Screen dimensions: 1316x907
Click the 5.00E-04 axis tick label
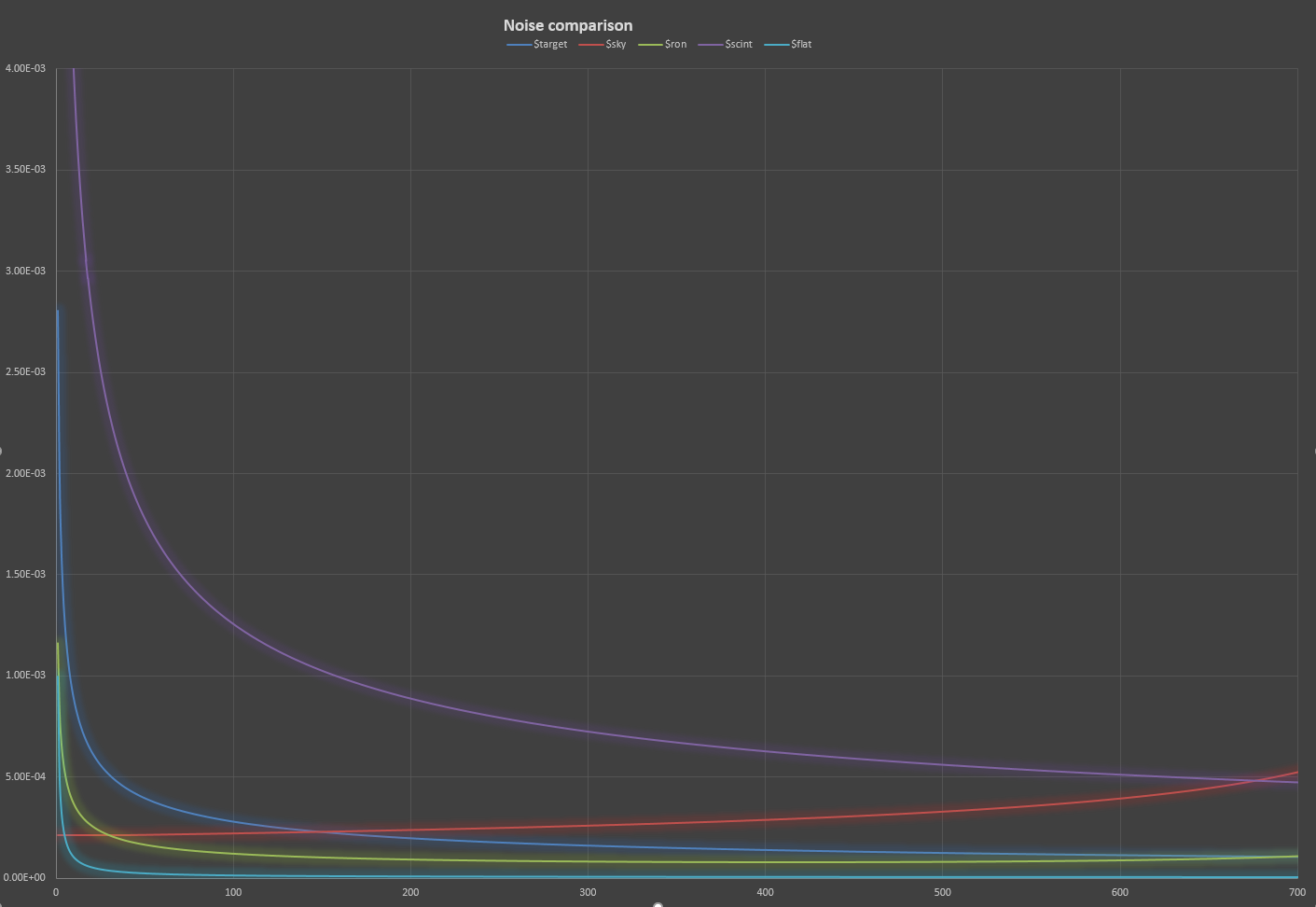[25, 776]
